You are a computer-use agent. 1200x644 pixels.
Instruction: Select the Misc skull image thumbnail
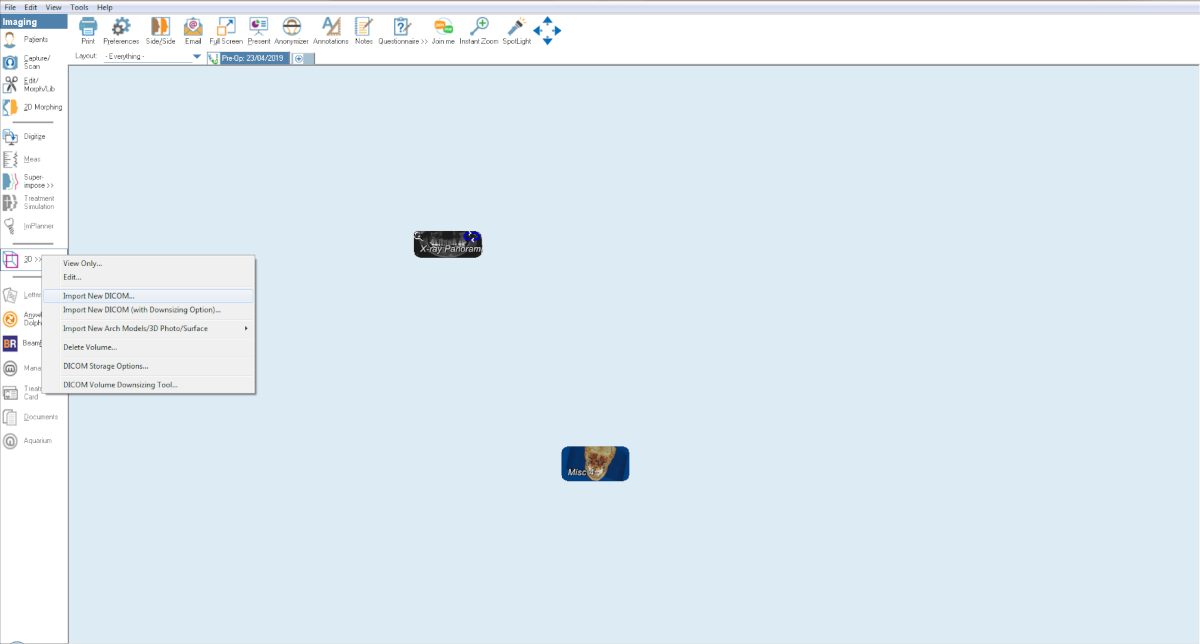[x=595, y=464]
